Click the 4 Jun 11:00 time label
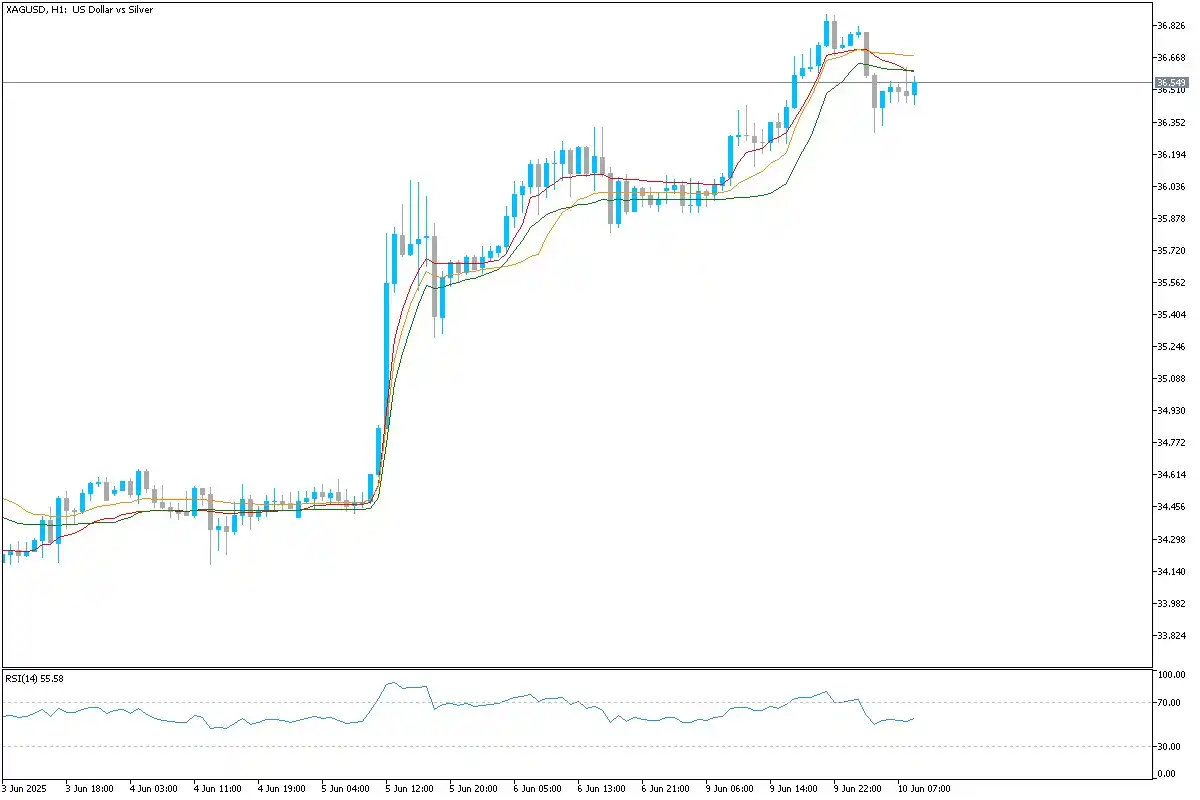Image resolution: width=1200 pixels, height=800 pixels. [x=217, y=789]
